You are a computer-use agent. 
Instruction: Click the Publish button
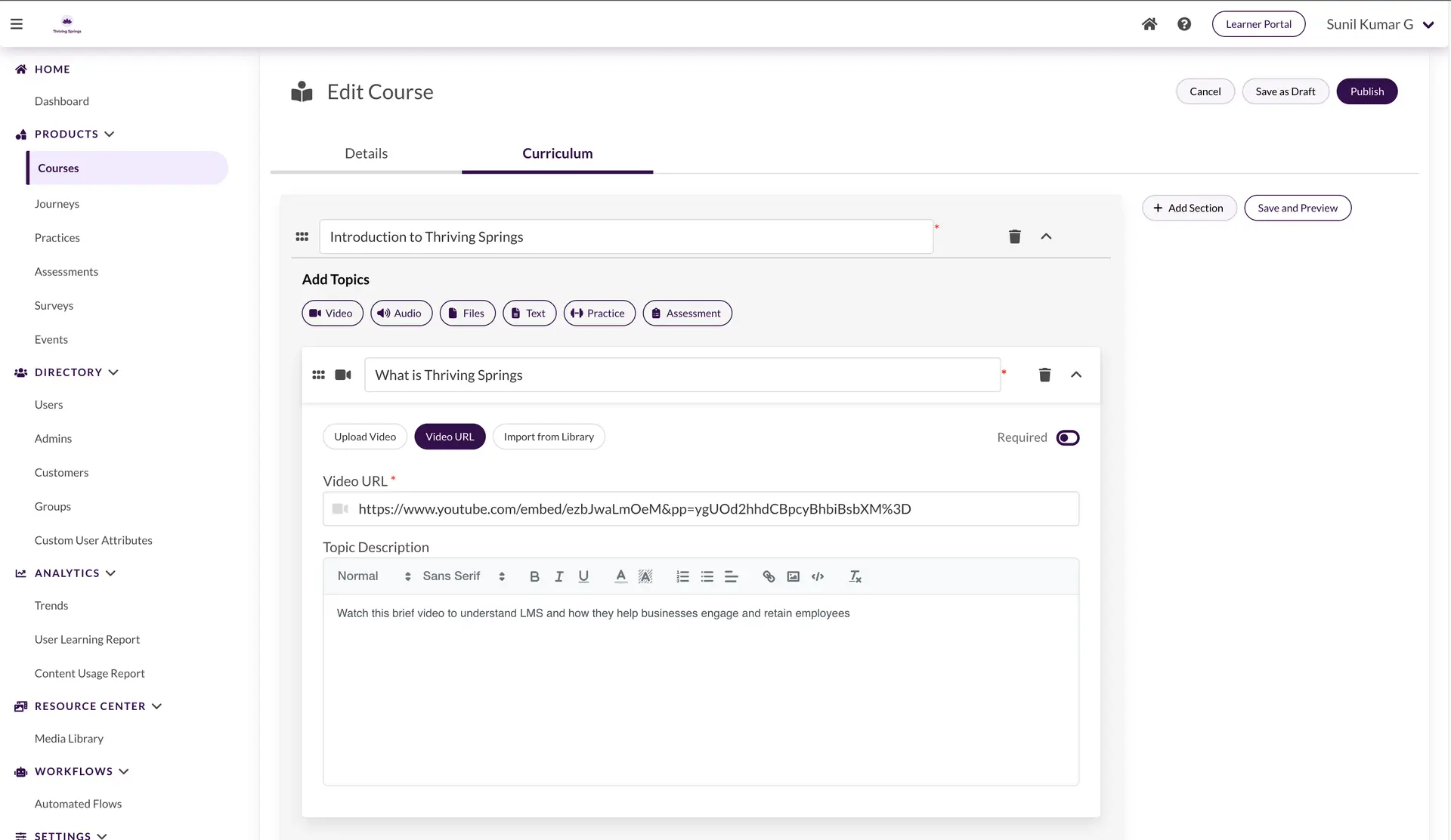point(1366,91)
